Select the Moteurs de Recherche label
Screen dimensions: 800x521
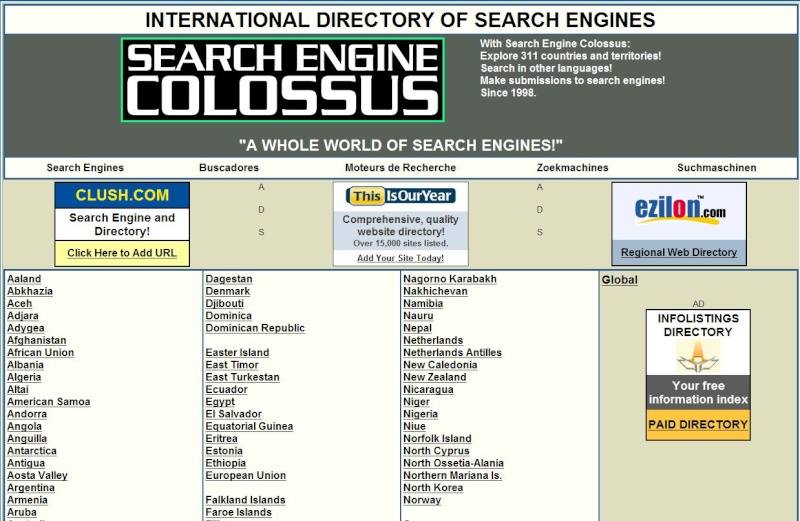(x=401, y=167)
